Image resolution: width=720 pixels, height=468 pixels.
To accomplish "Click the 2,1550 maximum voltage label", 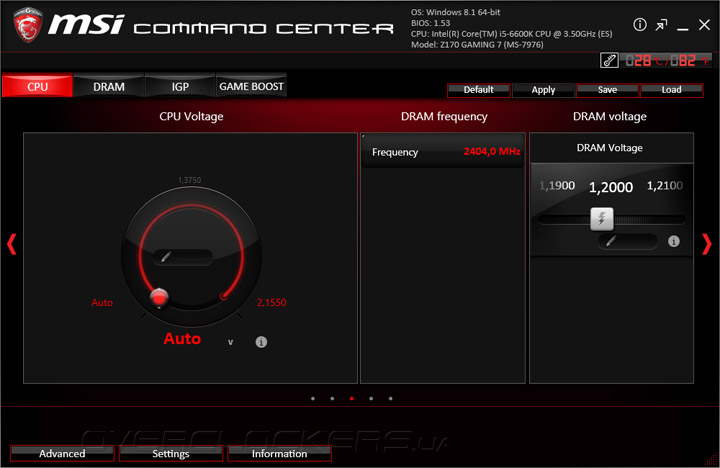I will click(271, 302).
